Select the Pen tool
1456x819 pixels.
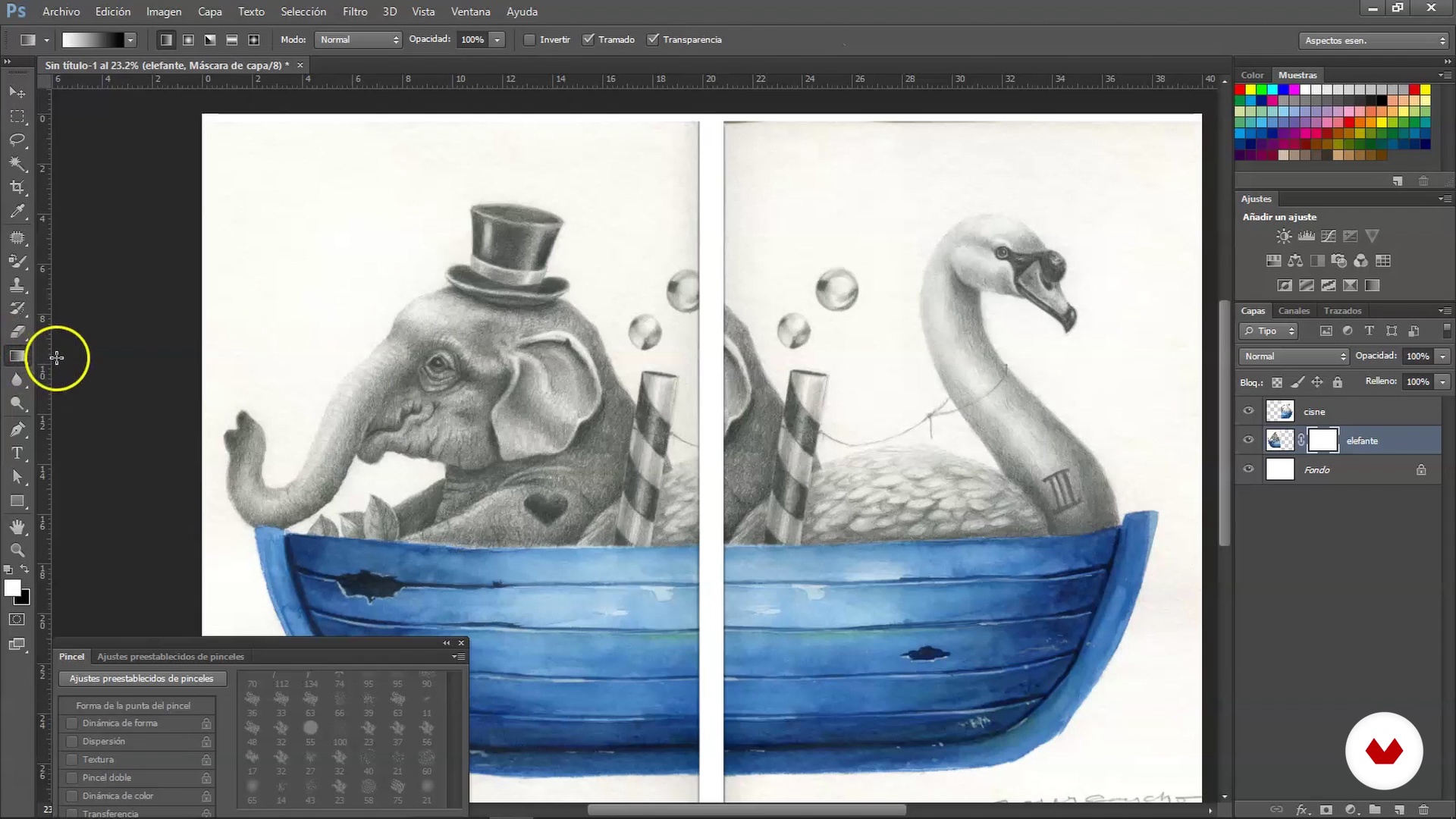tap(17, 430)
